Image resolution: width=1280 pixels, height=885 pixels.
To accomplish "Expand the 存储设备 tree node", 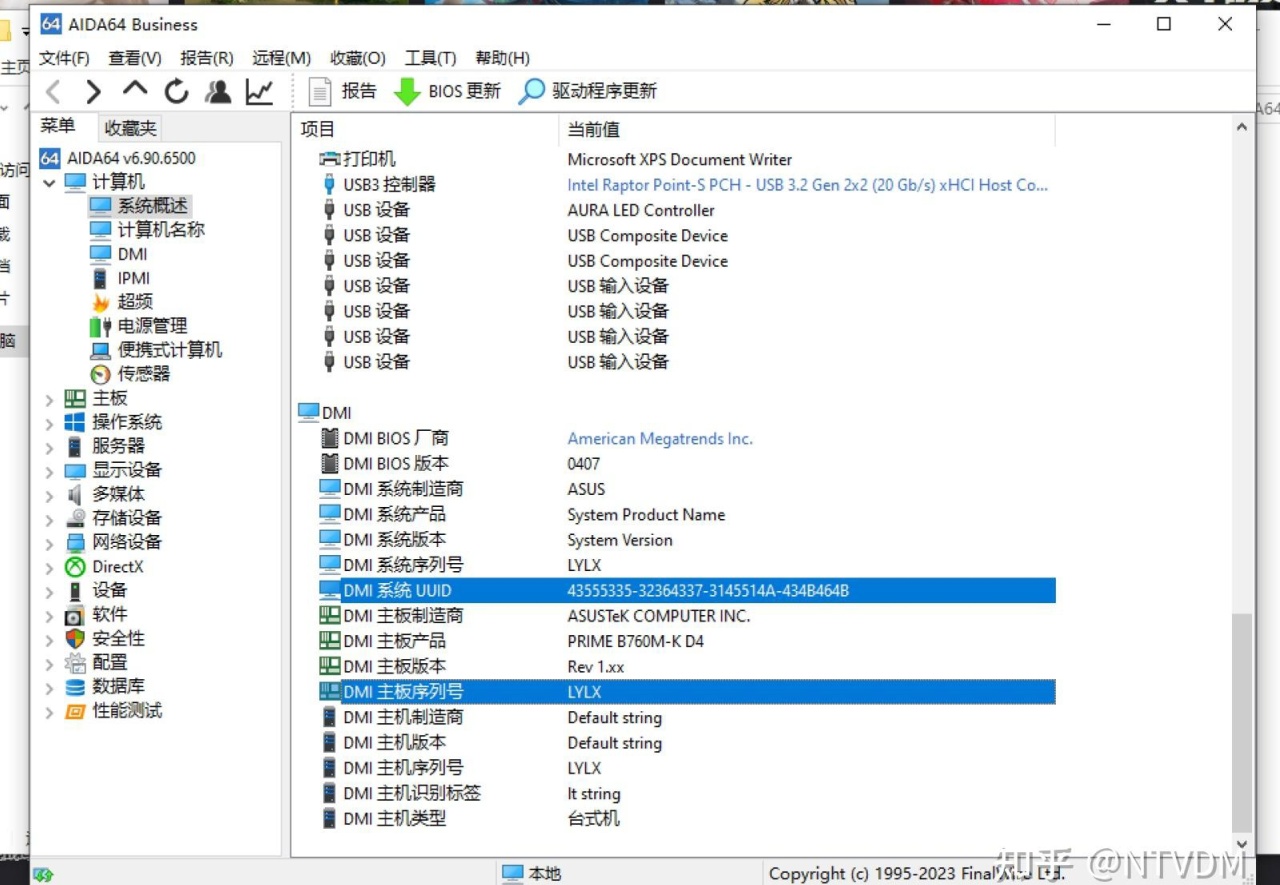I will [x=49, y=519].
